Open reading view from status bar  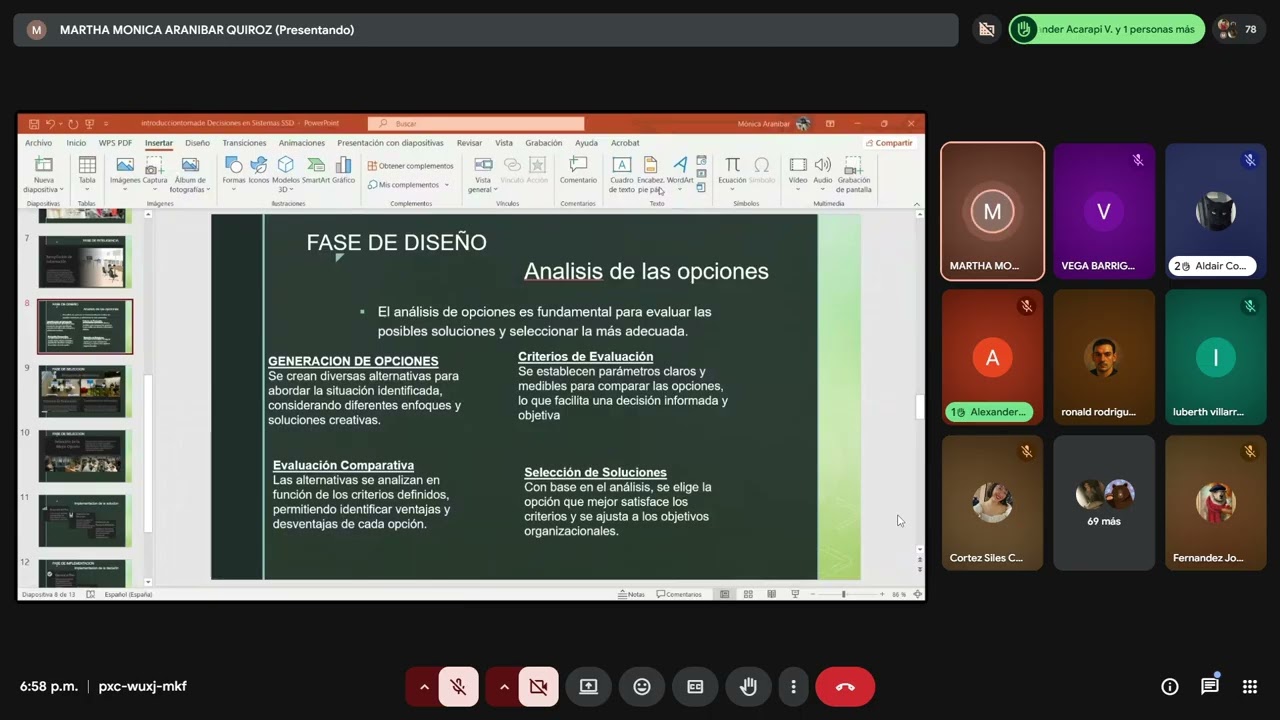[771, 594]
